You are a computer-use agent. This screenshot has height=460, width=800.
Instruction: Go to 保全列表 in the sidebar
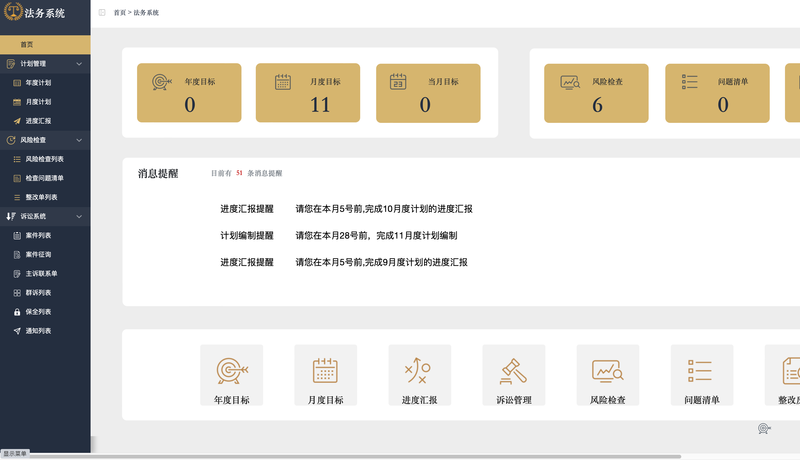coord(38,311)
